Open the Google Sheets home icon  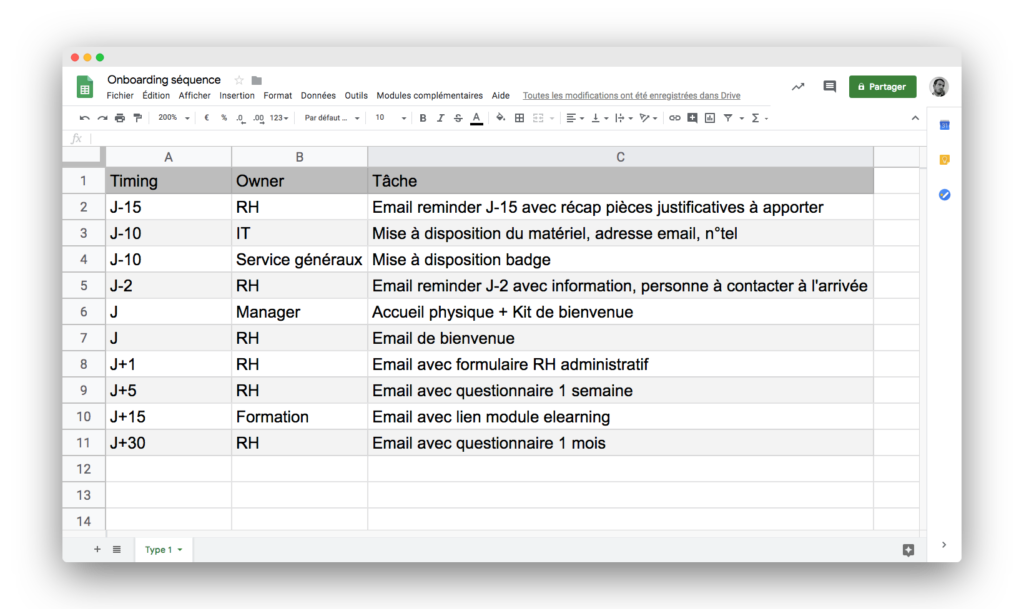point(85,87)
